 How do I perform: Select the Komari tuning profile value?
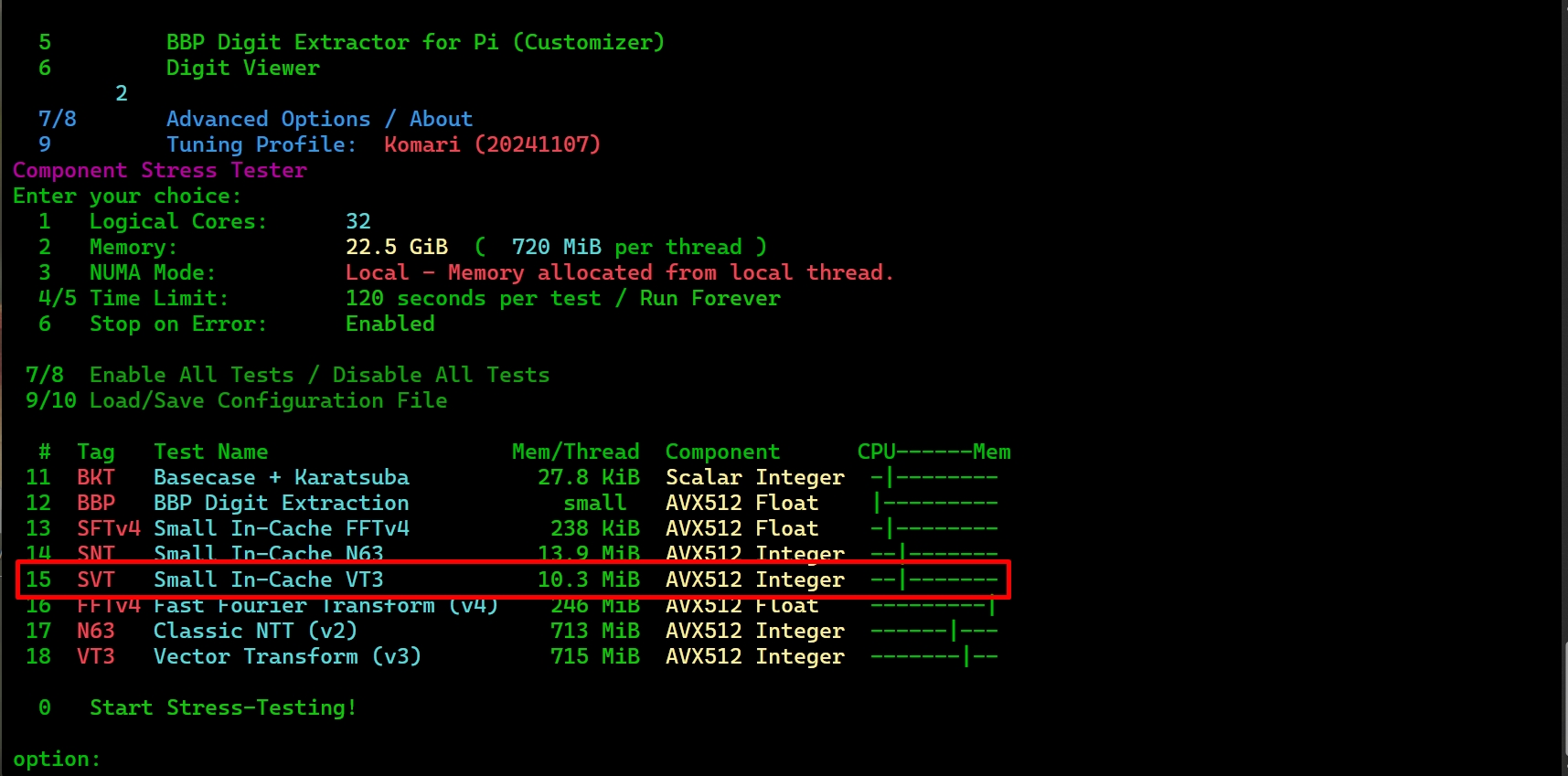click(x=492, y=145)
